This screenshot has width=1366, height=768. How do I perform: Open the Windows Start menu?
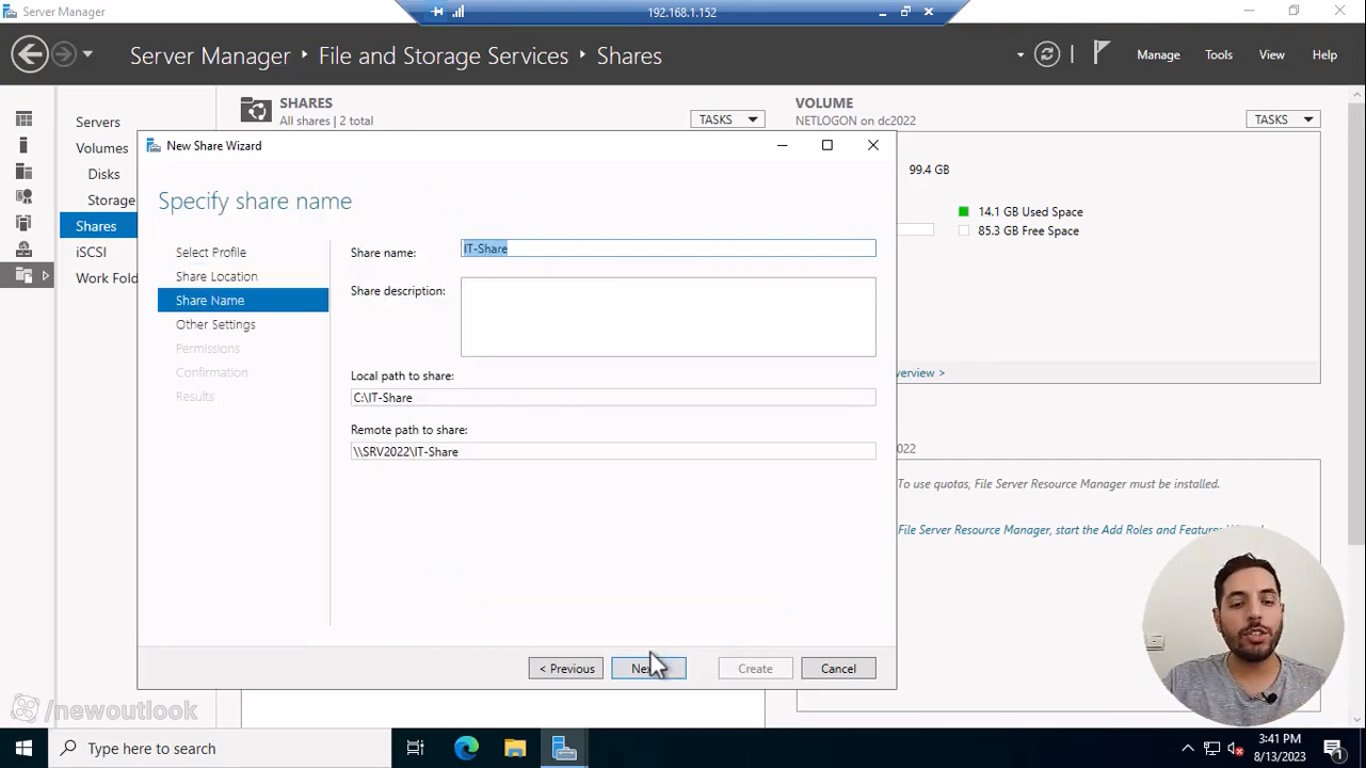click(x=24, y=748)
